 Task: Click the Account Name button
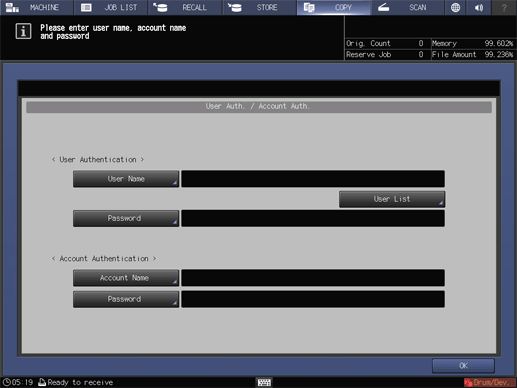point(126,278)
